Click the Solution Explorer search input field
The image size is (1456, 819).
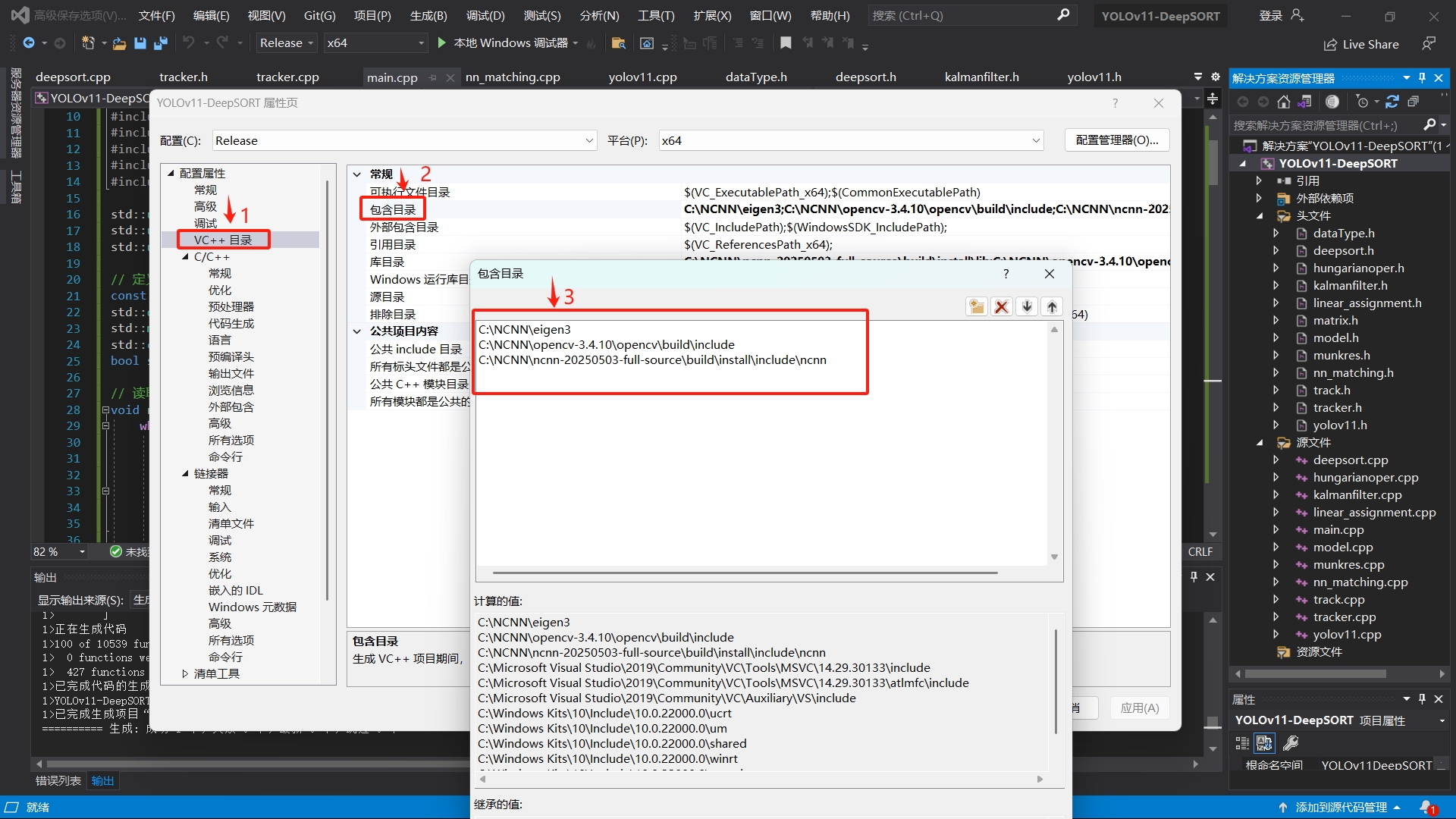point(1323,125)
